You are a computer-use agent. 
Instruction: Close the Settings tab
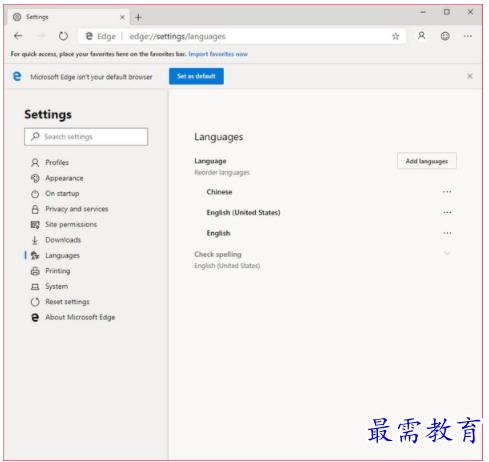coord(122,17)
